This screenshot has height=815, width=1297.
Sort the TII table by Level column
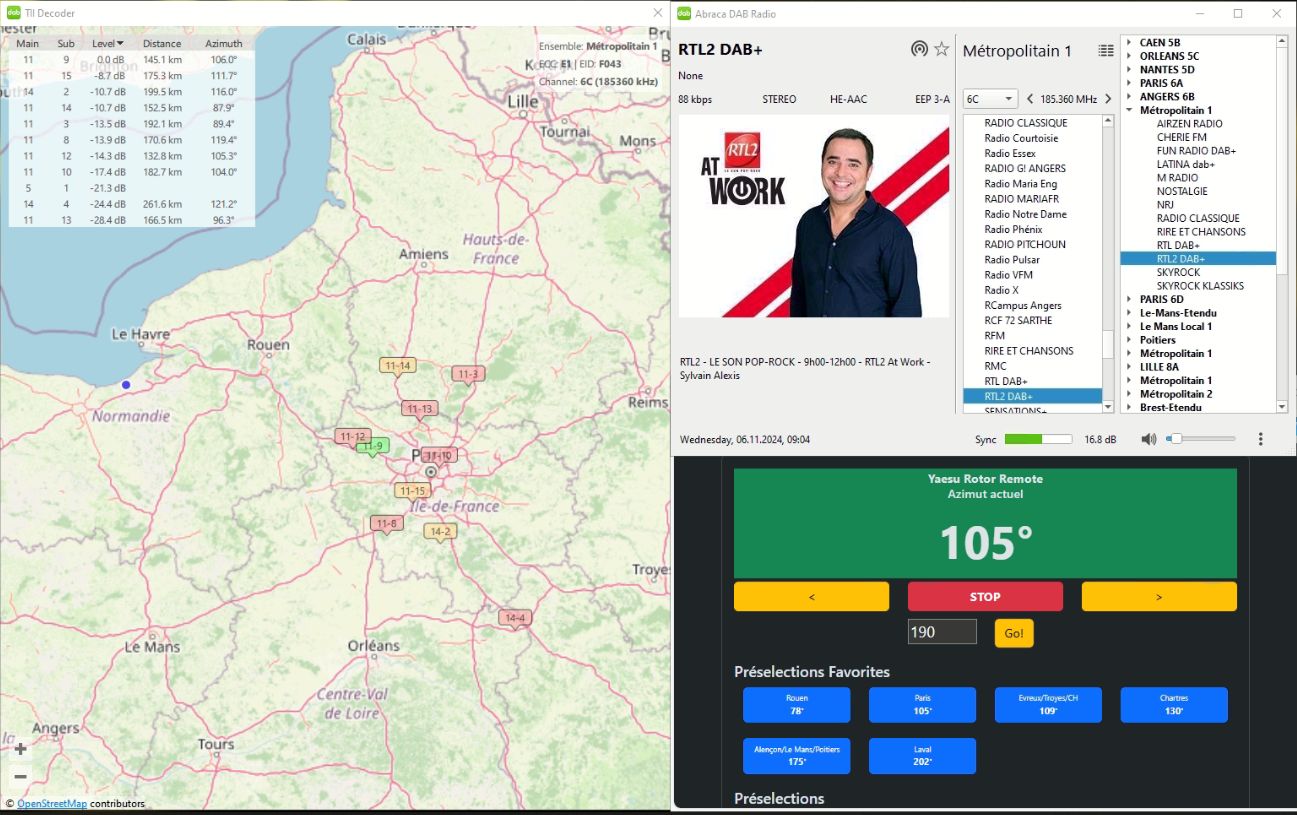coord(108,43)
